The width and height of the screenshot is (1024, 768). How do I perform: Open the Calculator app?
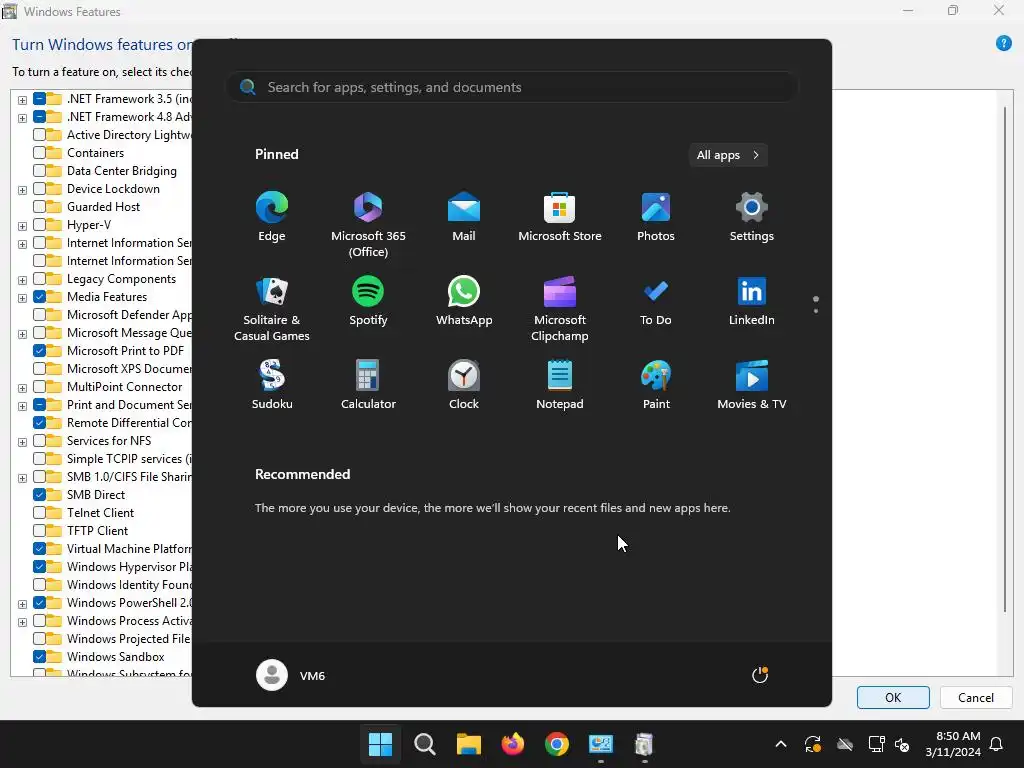coord(368,385)
